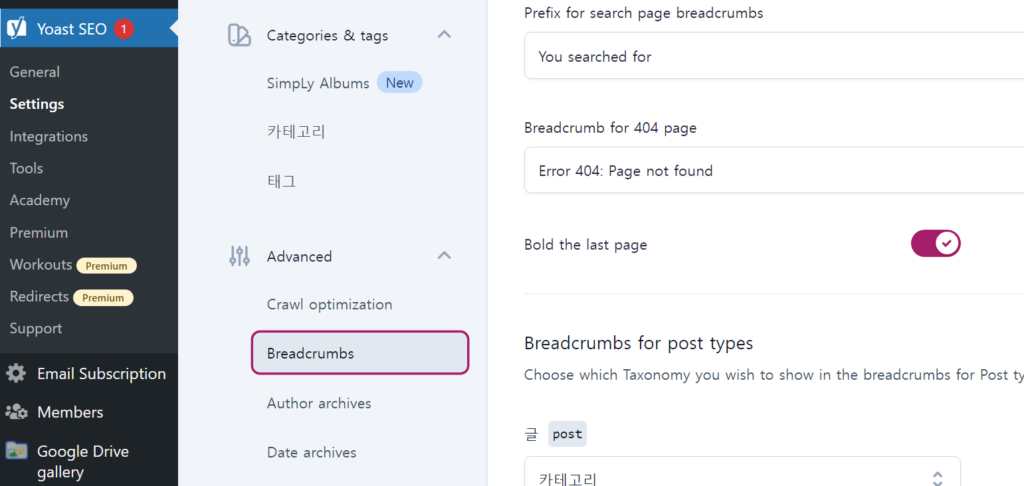Image resolution: width=1024 pixels, height=486 pixels.
Task: Collapse the Categories & tags section
Action: tap(444, 35)
